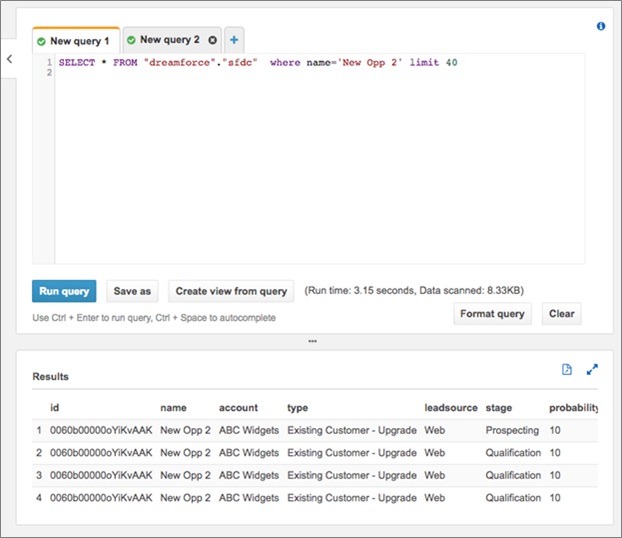Click the panel divider ellipsis handle
The height and width of the screenshot is (538, 622).
click(313, 341)
